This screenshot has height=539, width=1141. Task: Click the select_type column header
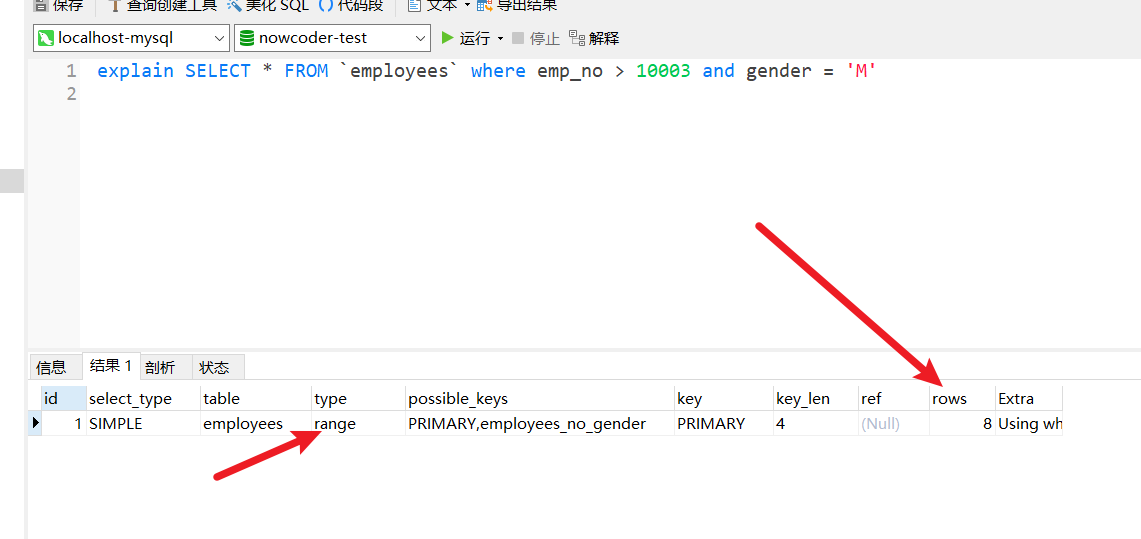[x=143, y=399]
